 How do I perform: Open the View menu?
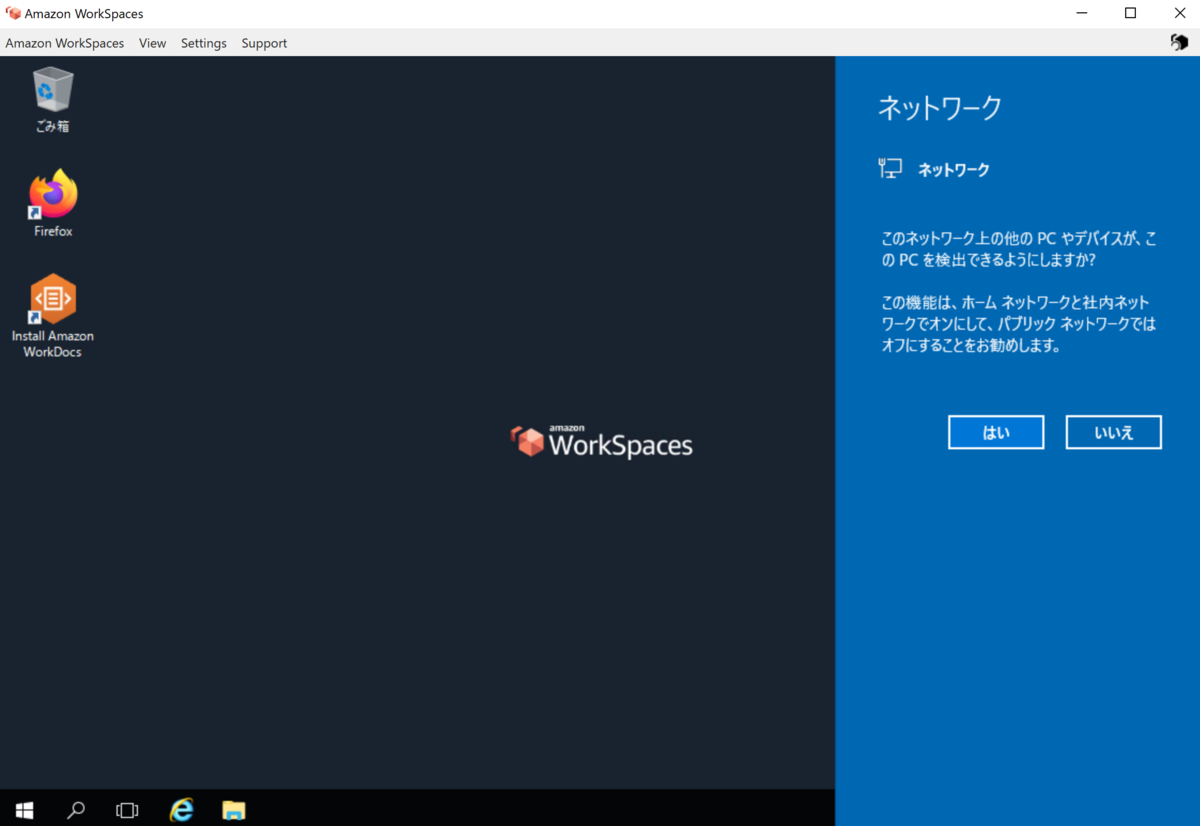pyautogui.click(x=152, y=43)
